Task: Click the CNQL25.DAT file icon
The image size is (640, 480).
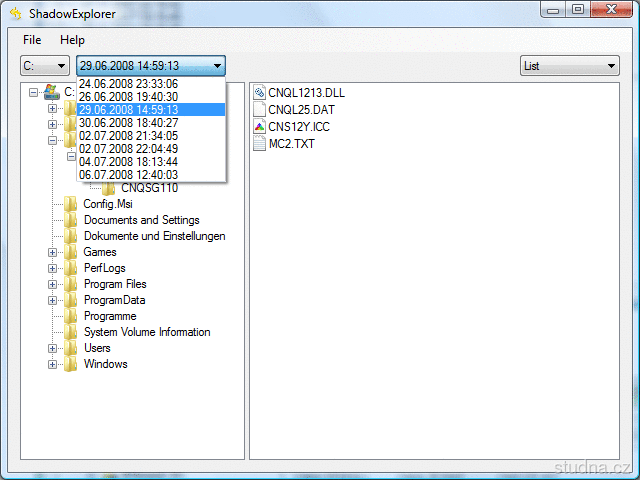Action: pyautogui.click(x=259, y=110)
